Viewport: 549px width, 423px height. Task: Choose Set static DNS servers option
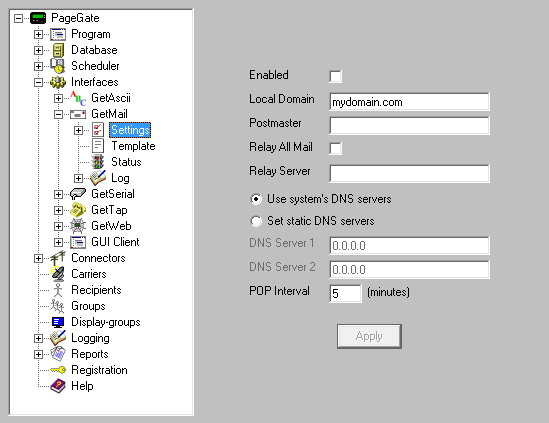256,221
